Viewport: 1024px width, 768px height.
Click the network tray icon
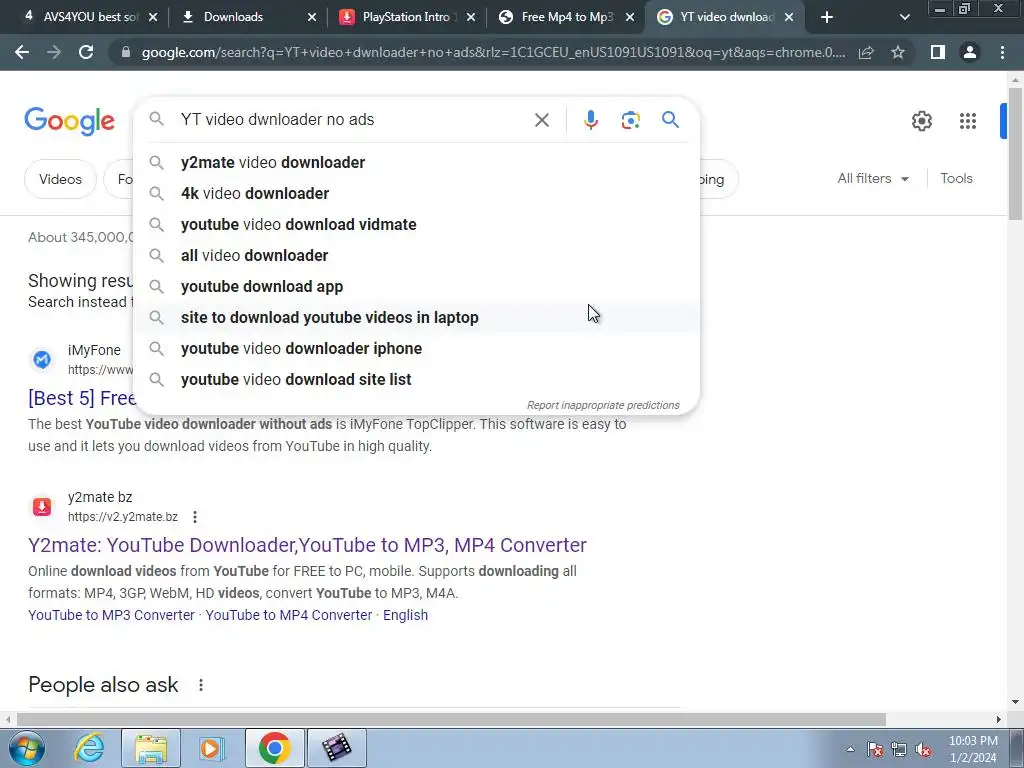pyautogui.click(x=899, y=750)
